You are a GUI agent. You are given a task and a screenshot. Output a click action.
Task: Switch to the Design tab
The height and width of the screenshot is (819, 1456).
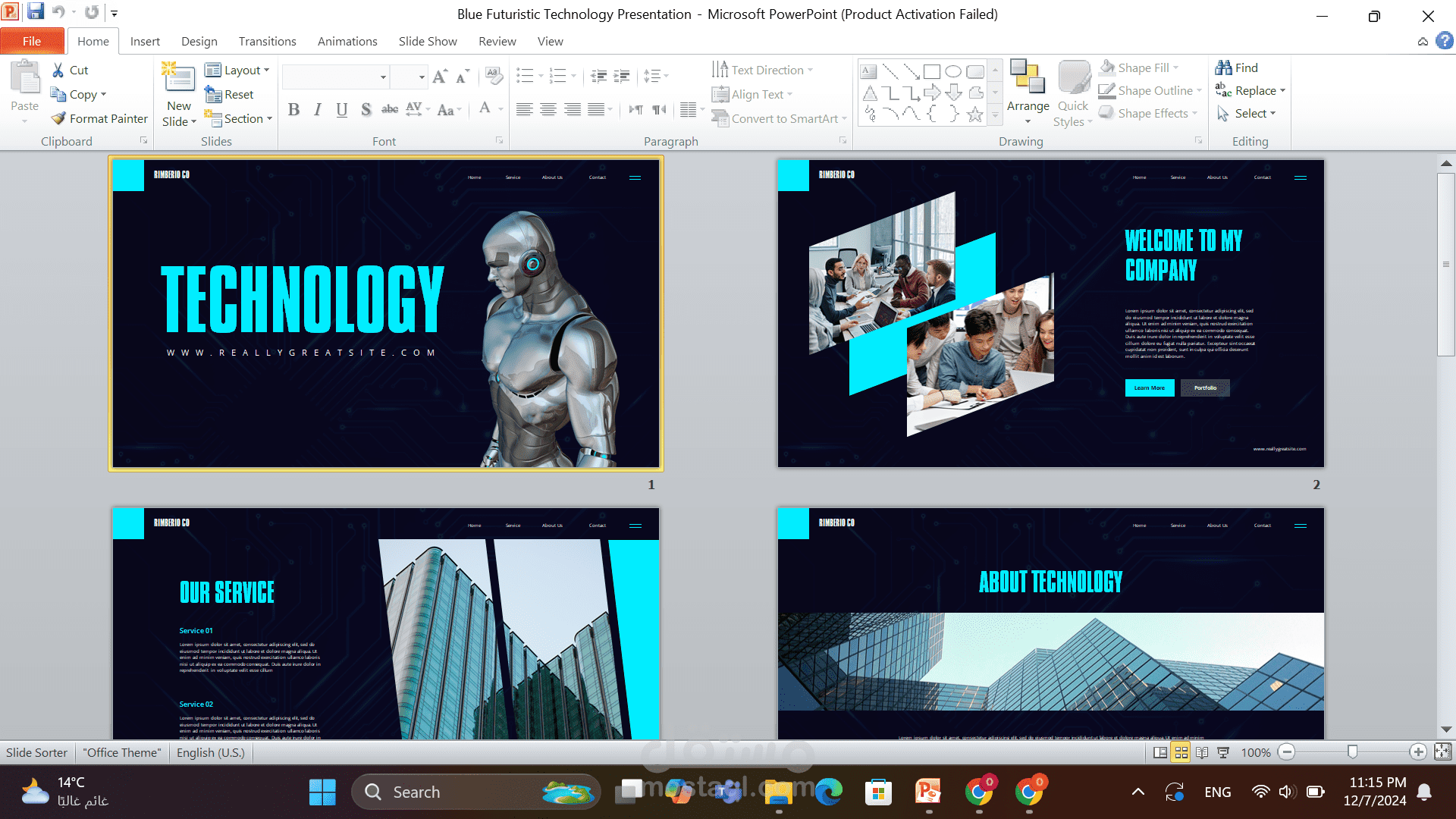point(199,41)
